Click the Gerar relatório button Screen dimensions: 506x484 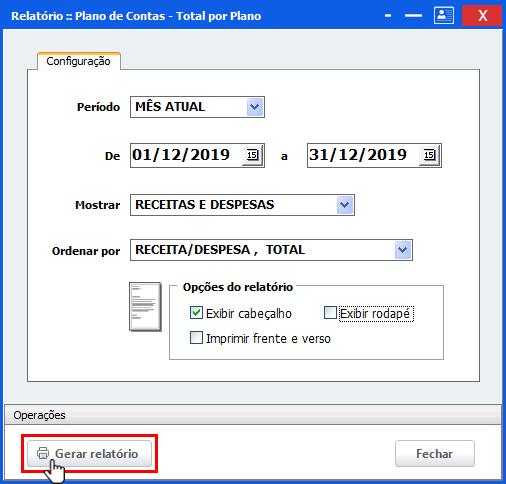coord(89,453)
